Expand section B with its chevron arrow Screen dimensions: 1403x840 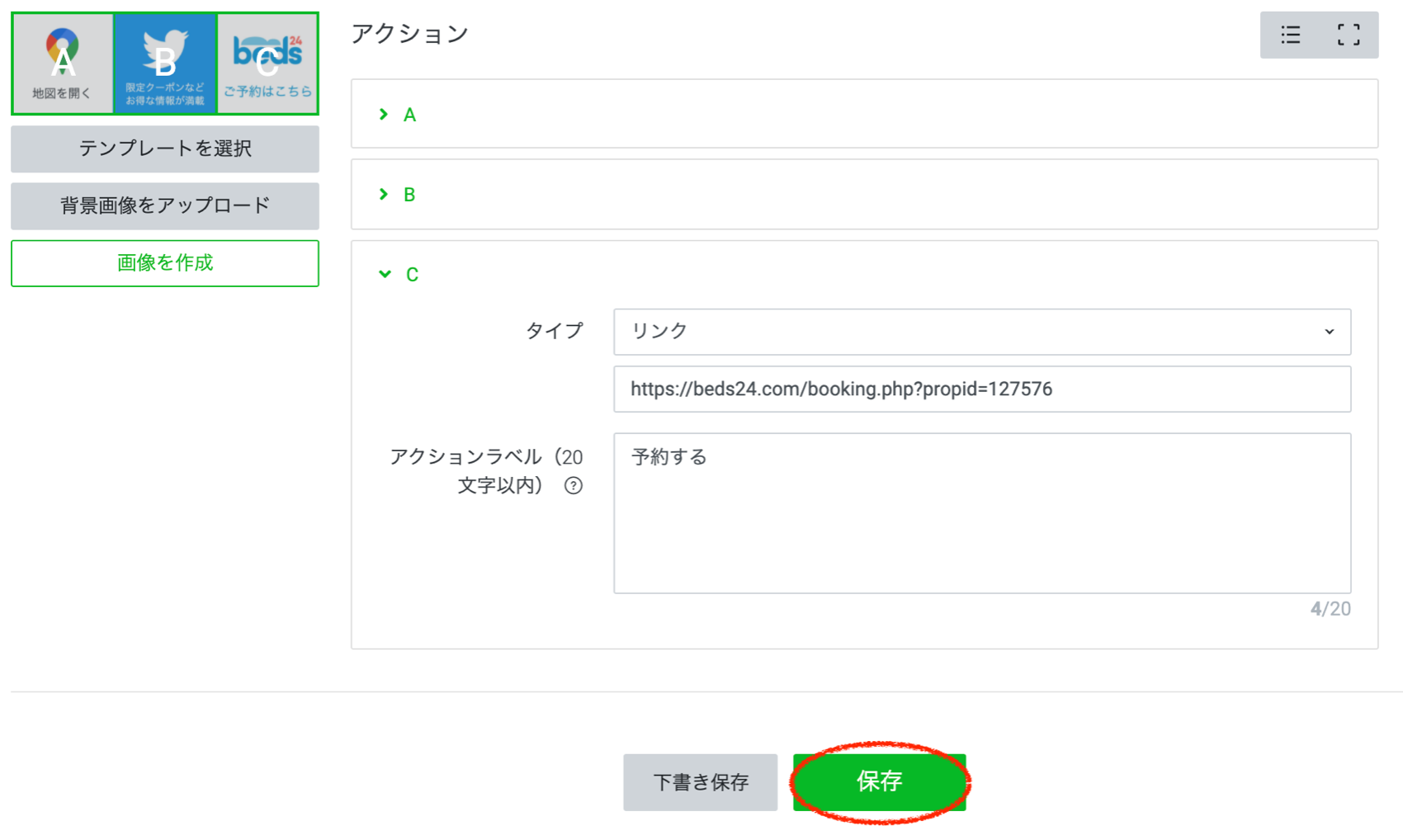click(384, 195)
